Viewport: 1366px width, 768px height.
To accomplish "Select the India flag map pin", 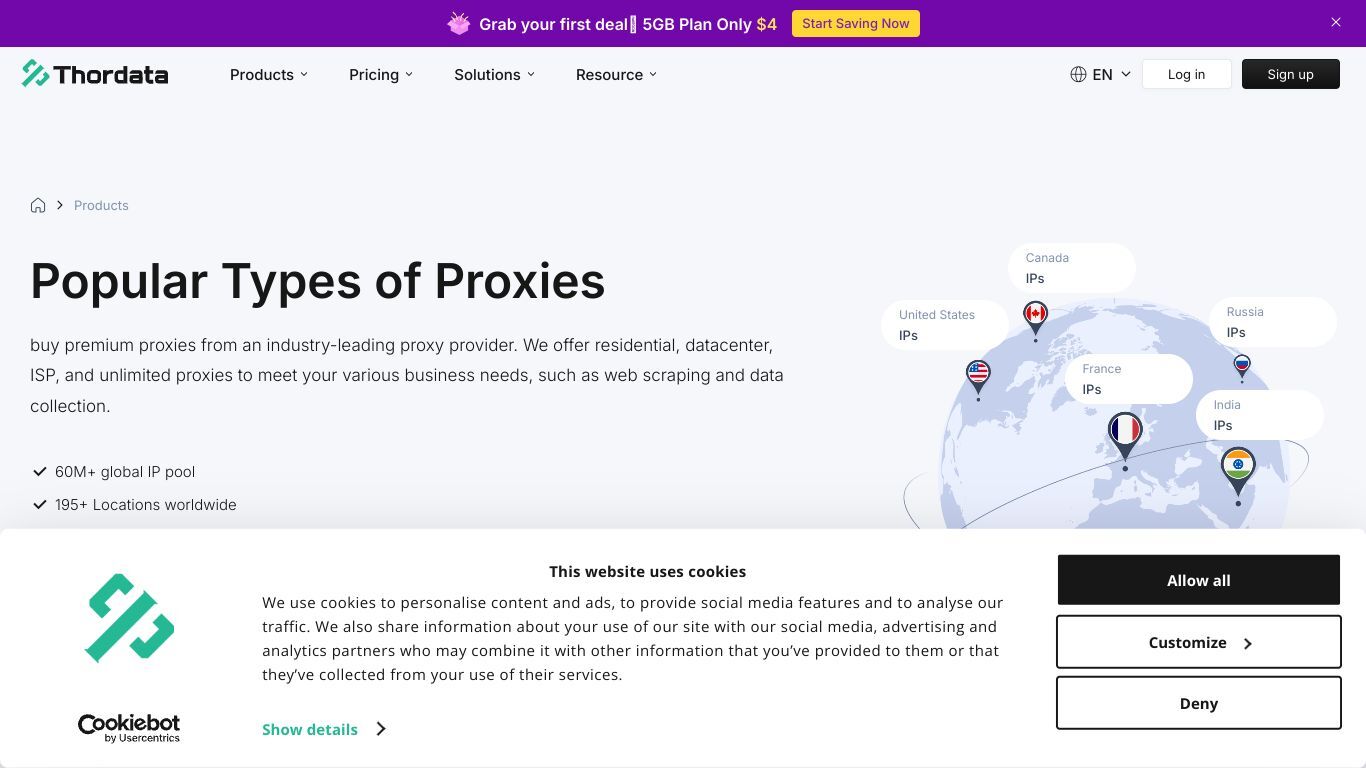I will [x=1238, y=469].
